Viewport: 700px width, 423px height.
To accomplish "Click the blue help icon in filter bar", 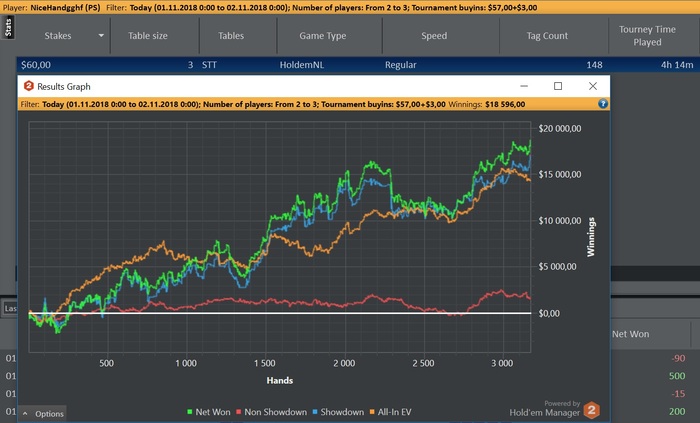I will point(603,103).
